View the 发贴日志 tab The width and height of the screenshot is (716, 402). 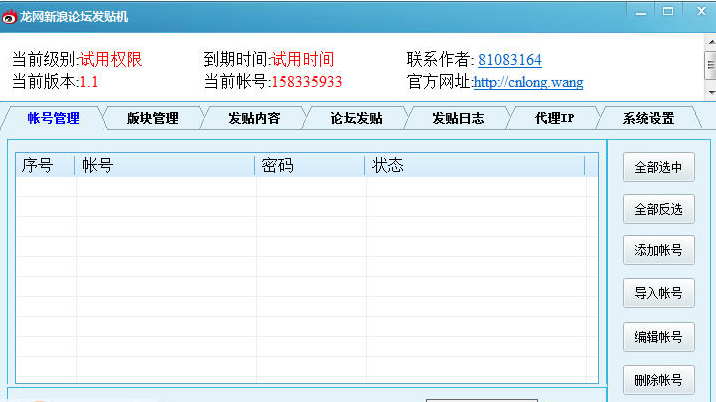coord(458,118)
